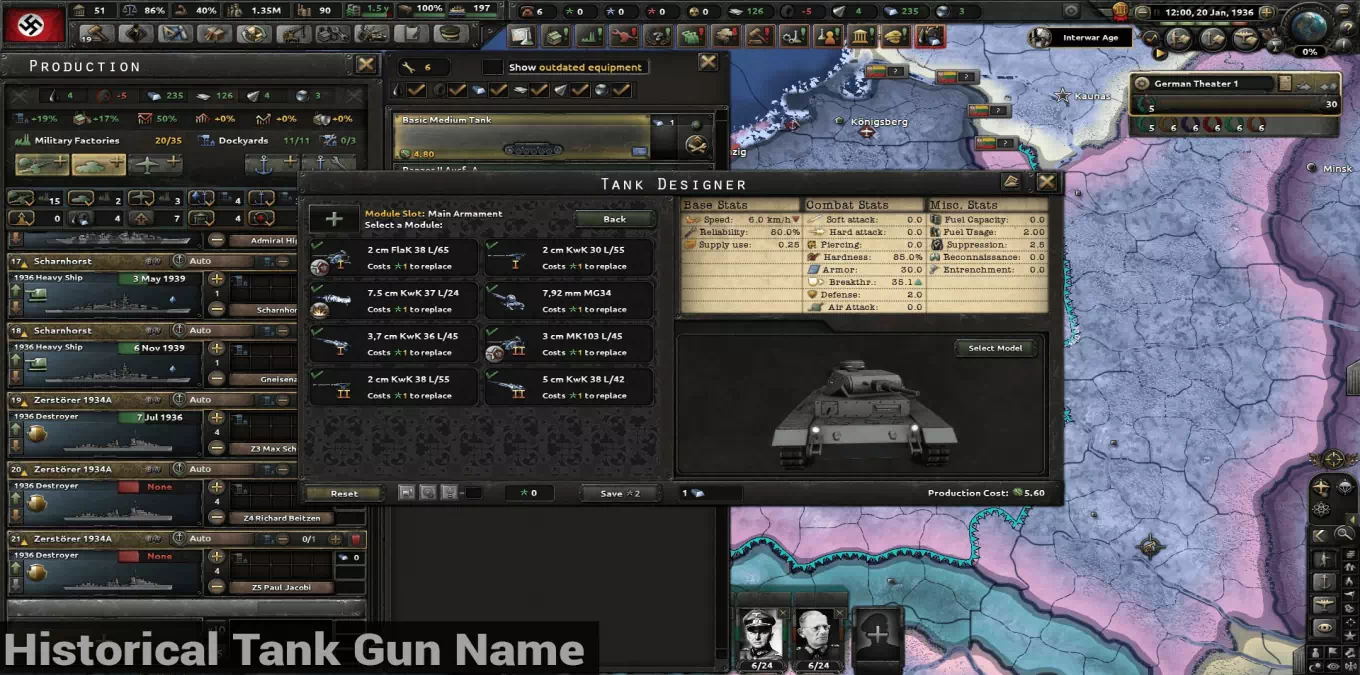1360x675 pixels.
Task: Add aircraft production line button
Action: [156, 164]
